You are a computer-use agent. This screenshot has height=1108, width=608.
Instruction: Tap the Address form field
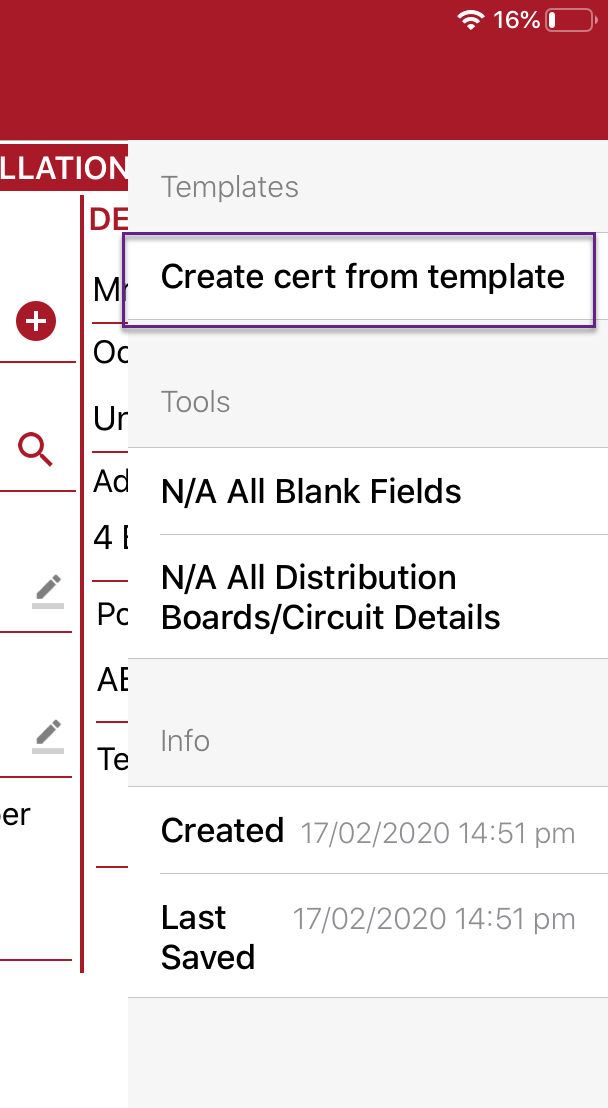[x=110, y=481]
